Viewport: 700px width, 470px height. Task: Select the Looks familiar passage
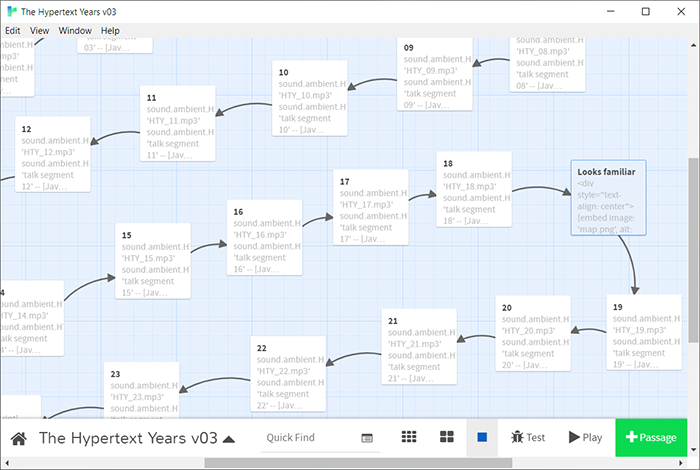coord(608,198)
